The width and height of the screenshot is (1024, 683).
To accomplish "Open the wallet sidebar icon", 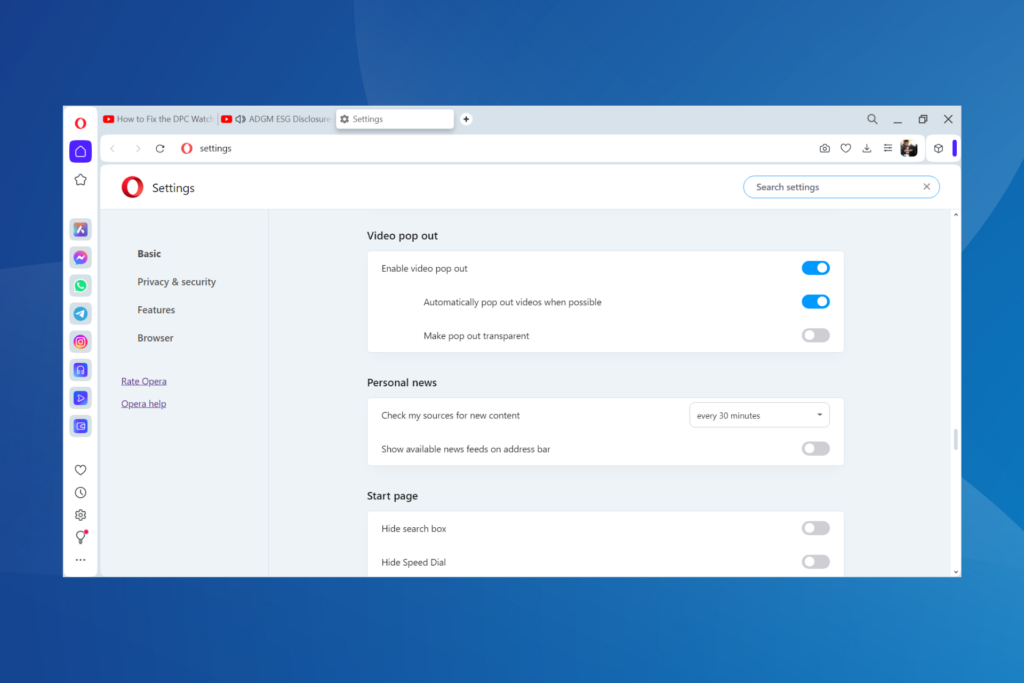I will 80,426.
